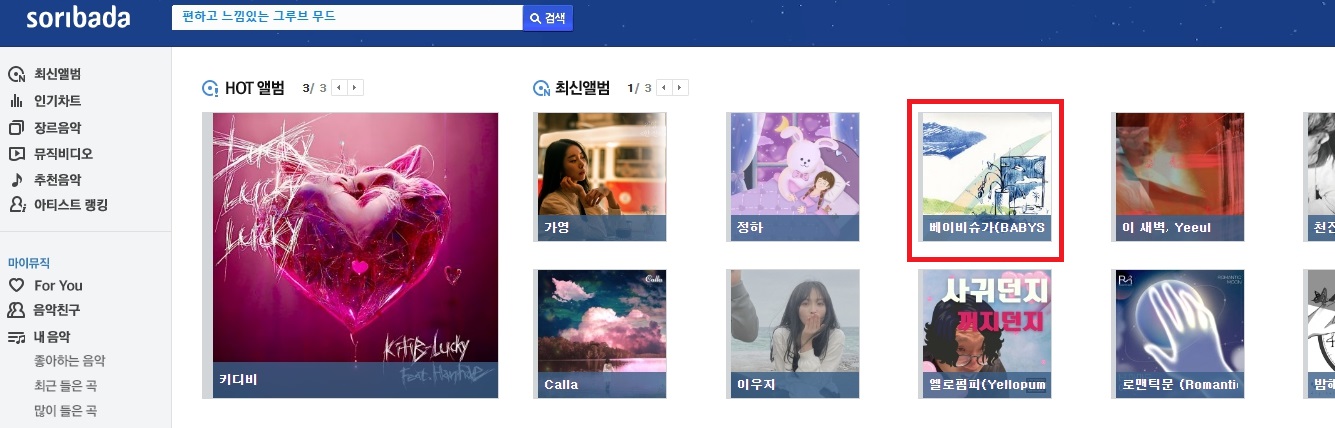Open the 키디비 Lucky album cover
This screenshot has height=428, width=1335.
(355, 255)
